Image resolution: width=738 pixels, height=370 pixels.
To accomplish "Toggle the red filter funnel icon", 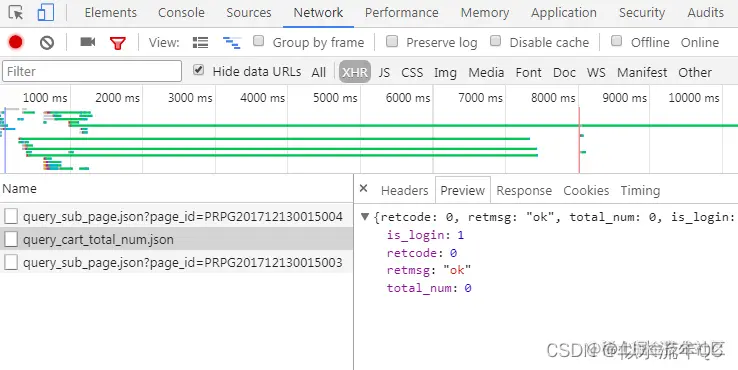I will [118, 43].
